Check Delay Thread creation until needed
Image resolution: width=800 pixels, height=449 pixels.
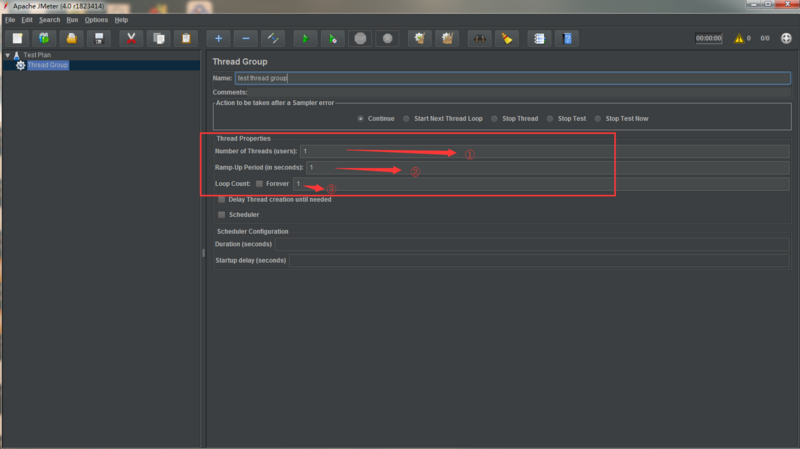click(x=221, y=199)
